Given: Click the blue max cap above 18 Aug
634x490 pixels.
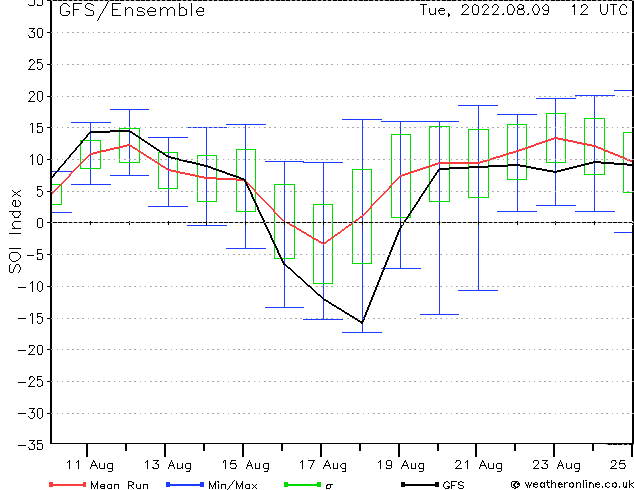Looking at the screenshot, I should click(362, 120).
